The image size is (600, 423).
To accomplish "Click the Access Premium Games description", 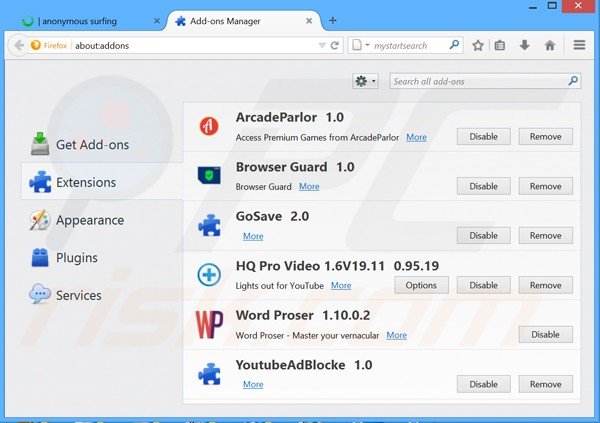I will [317, 137].
